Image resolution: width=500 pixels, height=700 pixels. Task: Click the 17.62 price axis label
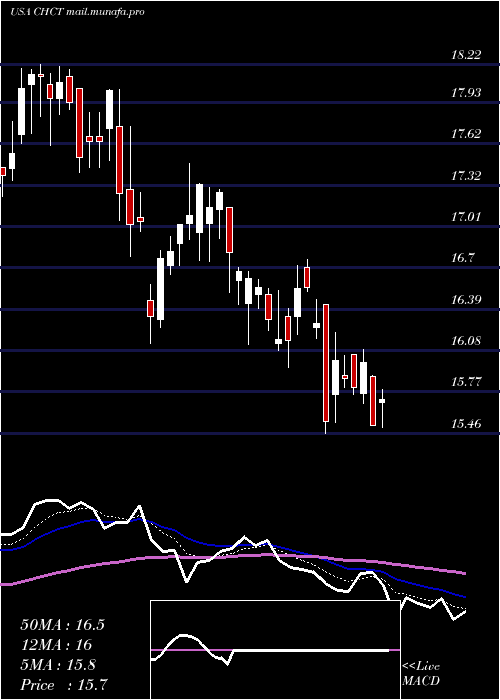click(x=467, y=134)
